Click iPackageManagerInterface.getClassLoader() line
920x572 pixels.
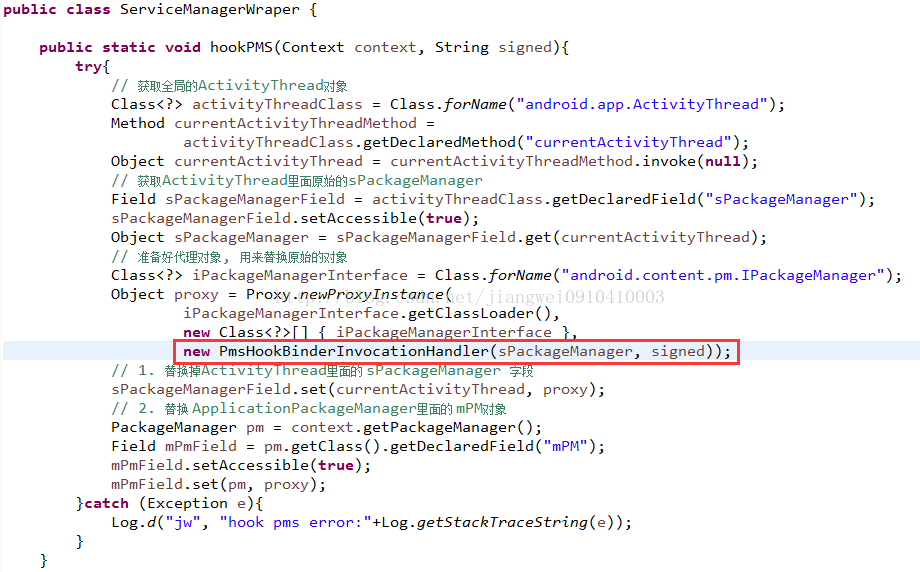coord(371,313)
